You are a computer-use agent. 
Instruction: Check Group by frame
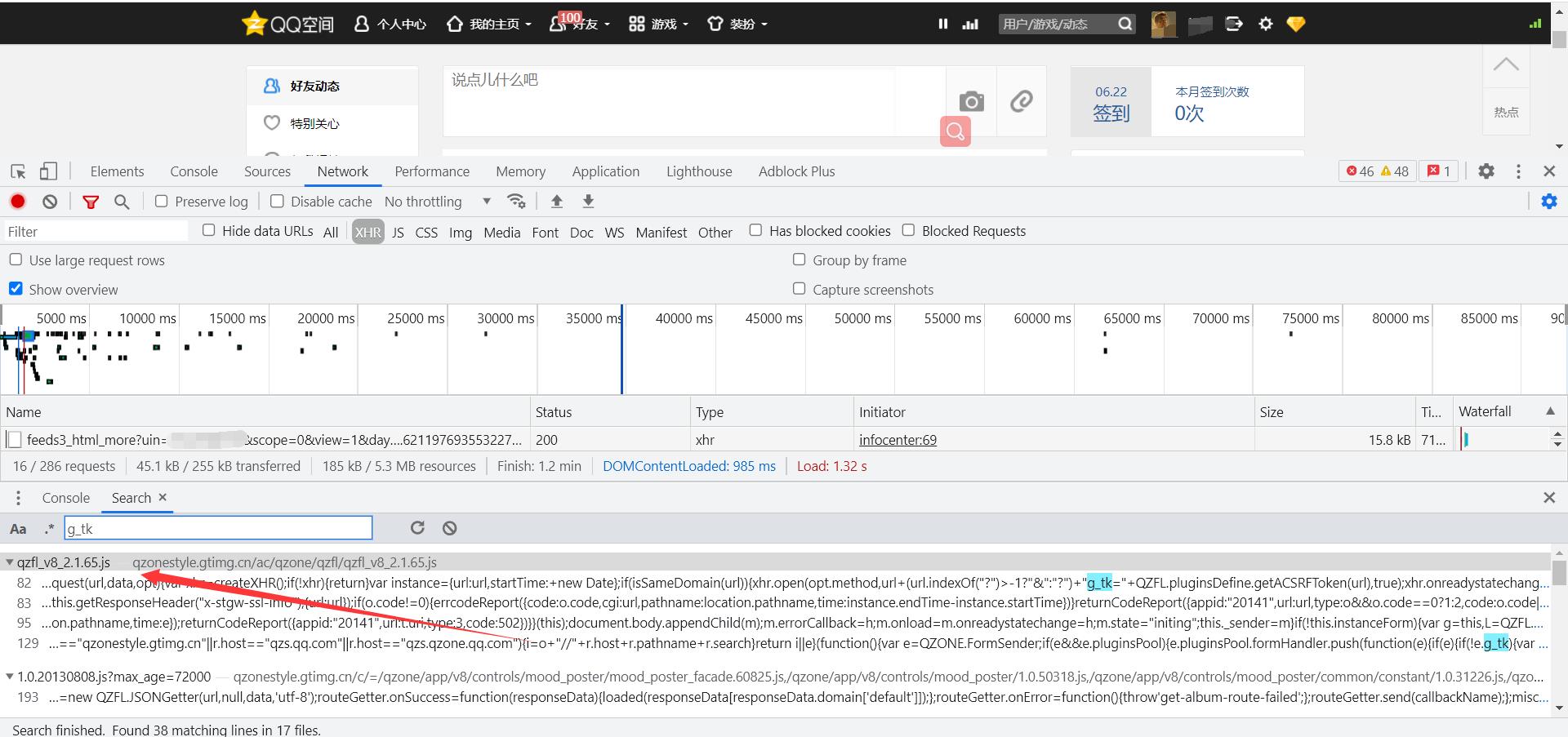[x=799, y=260]
